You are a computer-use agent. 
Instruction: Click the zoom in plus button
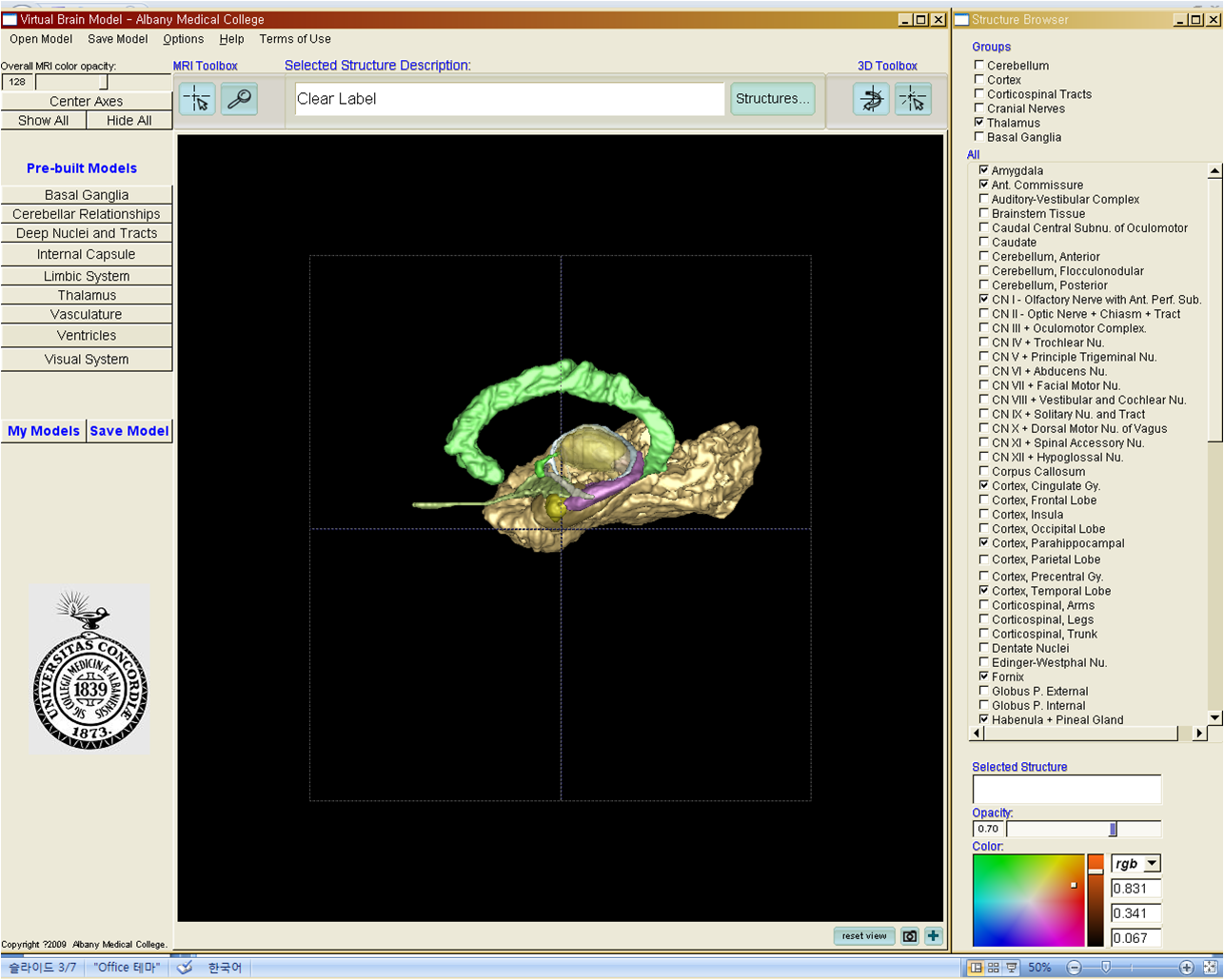(x=1186, y=968)
